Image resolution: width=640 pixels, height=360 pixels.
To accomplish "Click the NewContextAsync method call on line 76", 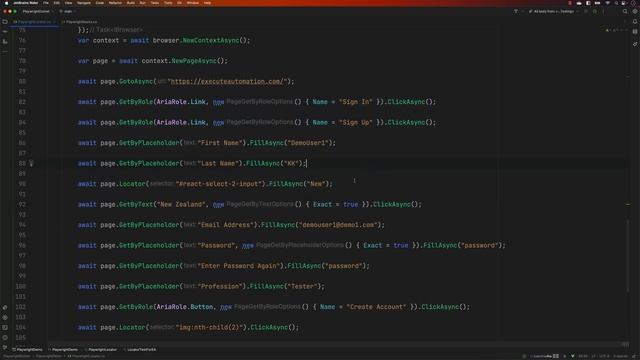I will 211,40.
